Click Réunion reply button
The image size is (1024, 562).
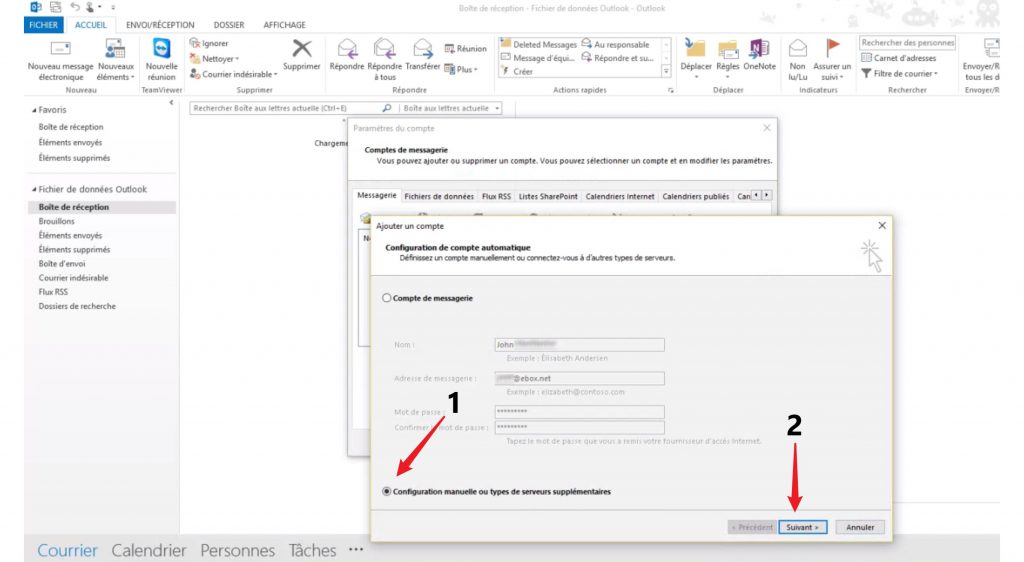click(465, 49)
